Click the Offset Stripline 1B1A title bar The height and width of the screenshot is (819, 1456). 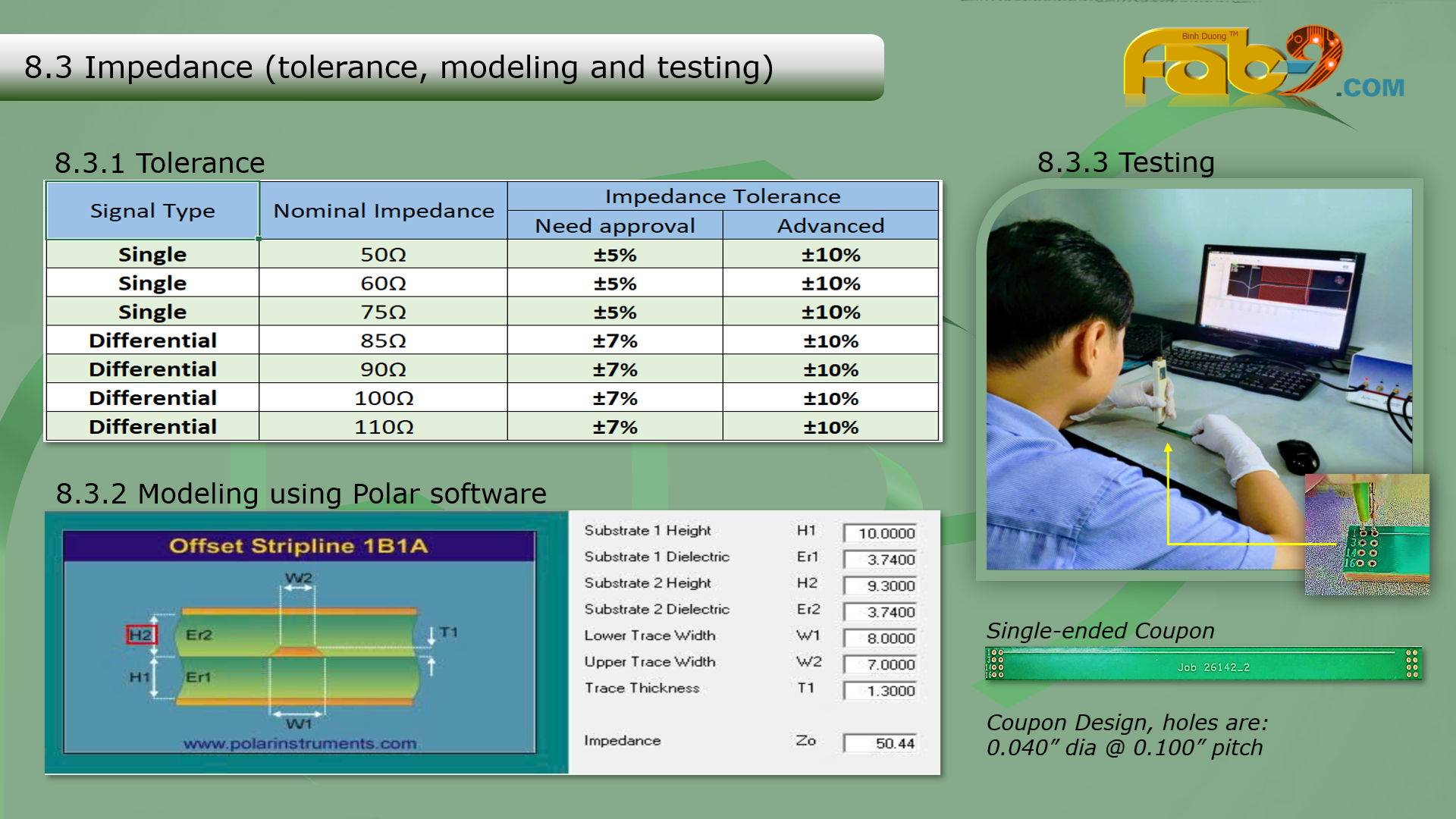[x=299, y=546]
